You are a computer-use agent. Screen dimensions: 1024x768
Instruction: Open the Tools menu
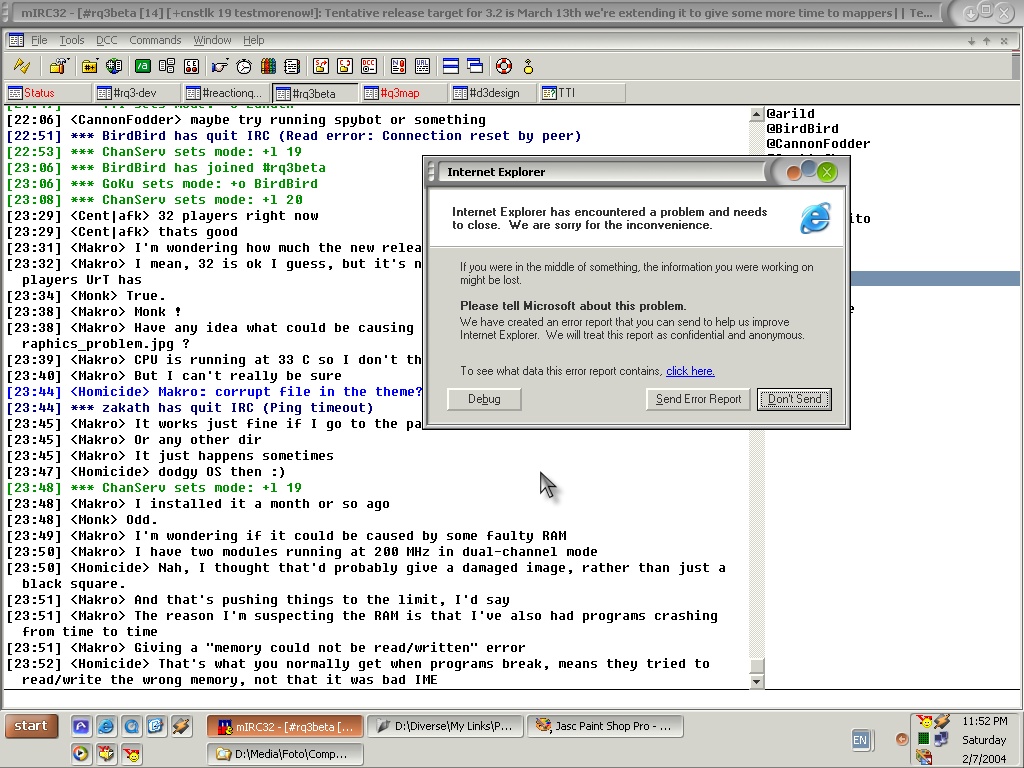pos(72,41)
